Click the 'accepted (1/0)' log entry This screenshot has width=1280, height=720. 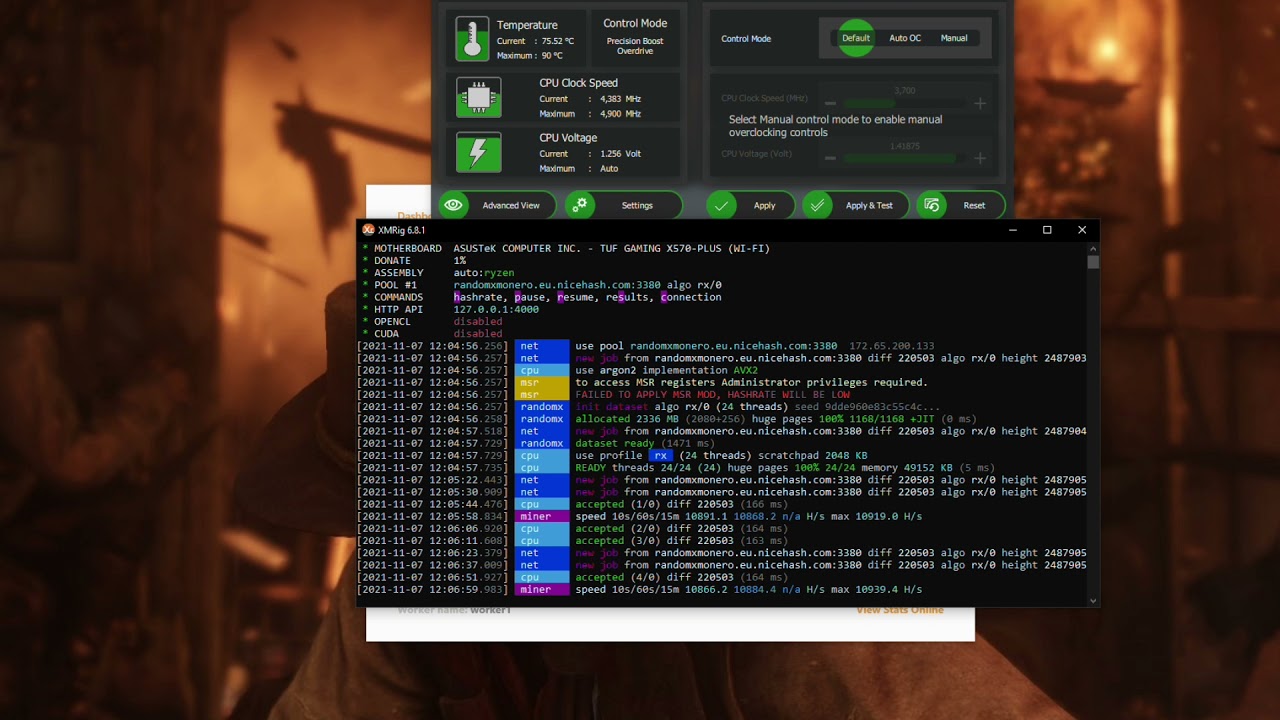tap(681, 504)
